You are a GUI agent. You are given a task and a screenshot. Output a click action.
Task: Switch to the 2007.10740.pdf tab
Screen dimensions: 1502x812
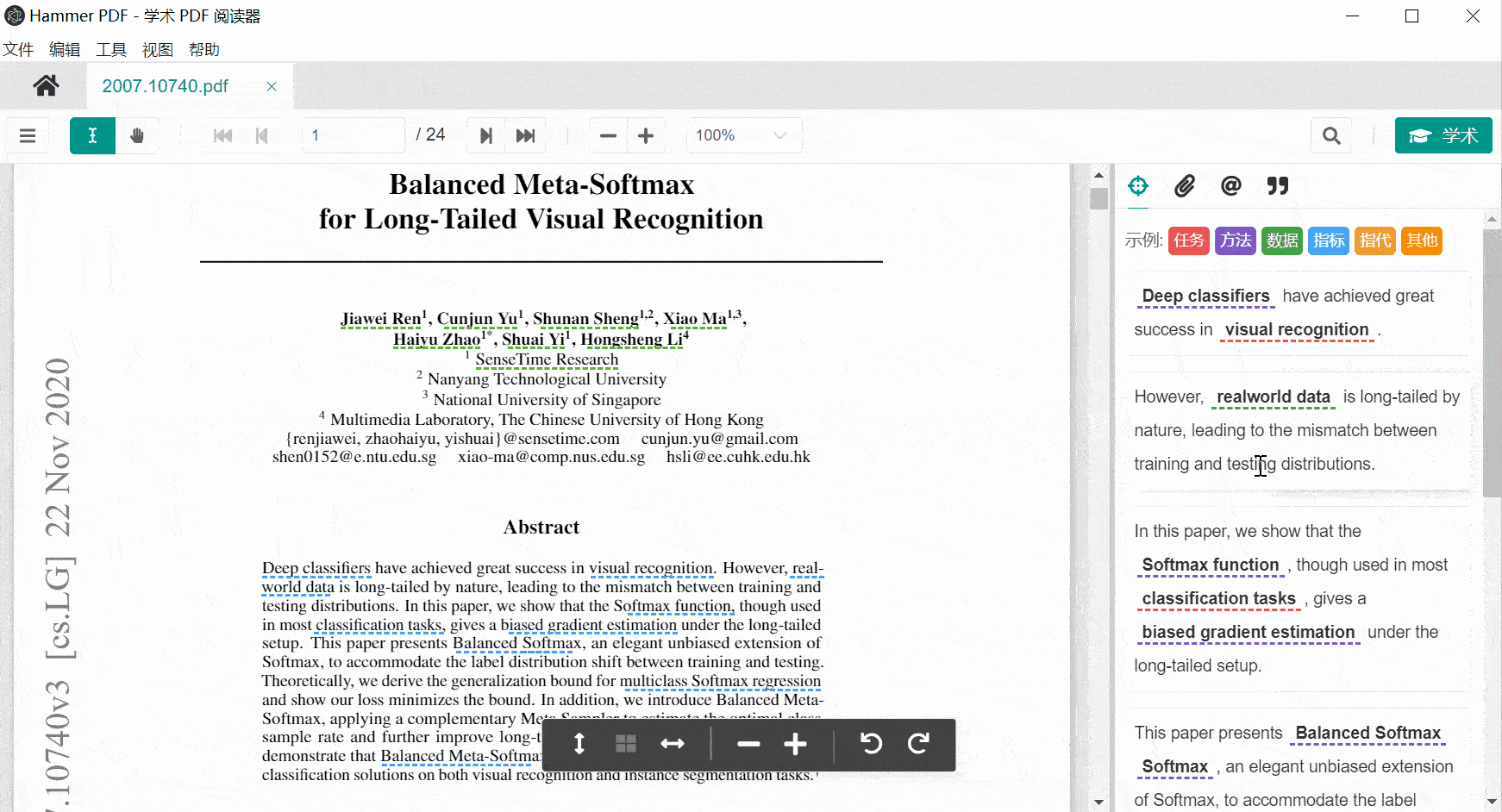(x=166, y=86)
